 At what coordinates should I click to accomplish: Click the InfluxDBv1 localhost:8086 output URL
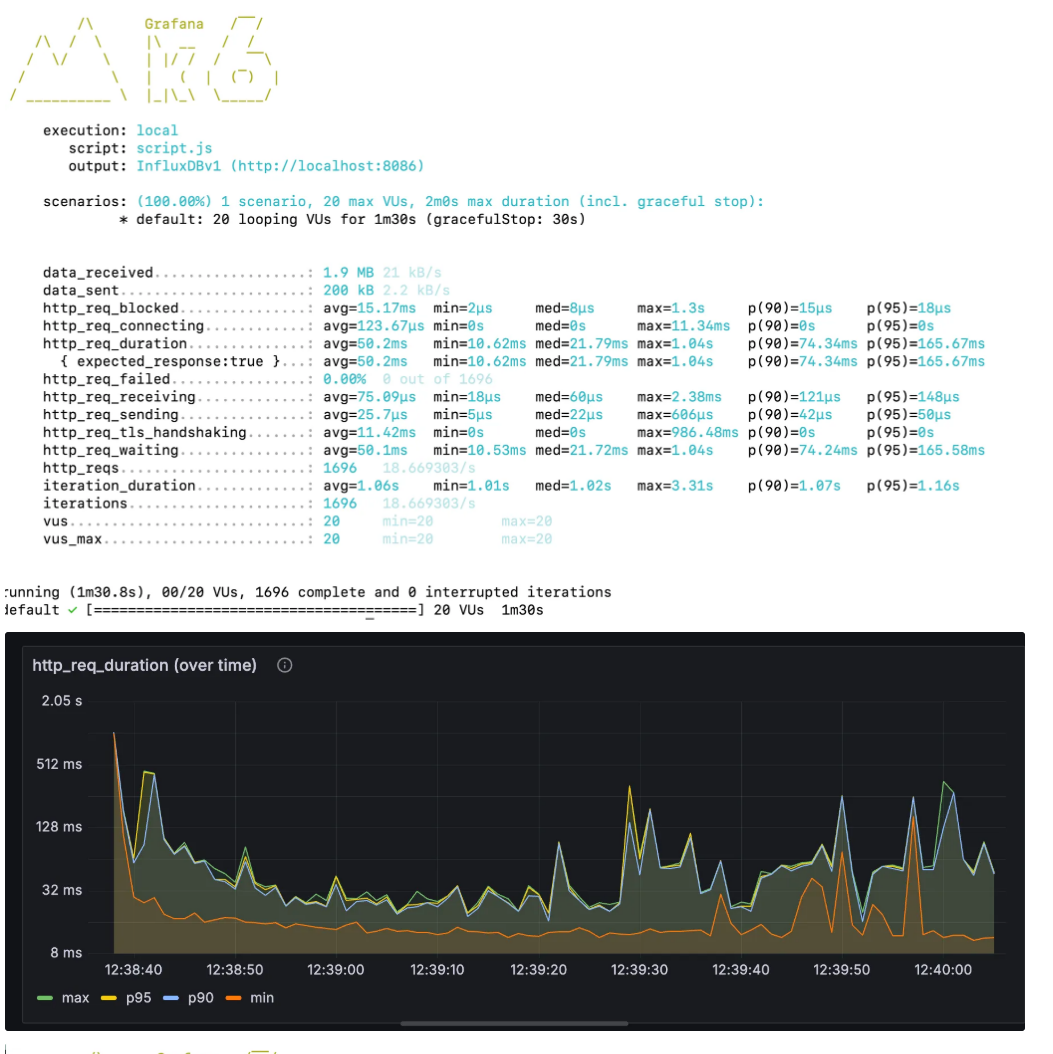click(280, 166)
